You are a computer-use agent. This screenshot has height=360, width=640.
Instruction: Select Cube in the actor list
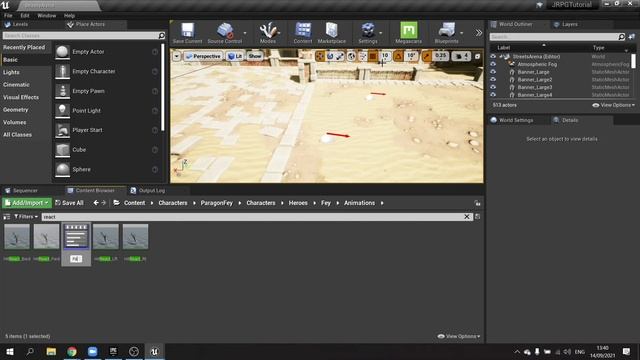click(x=107, y=150)
